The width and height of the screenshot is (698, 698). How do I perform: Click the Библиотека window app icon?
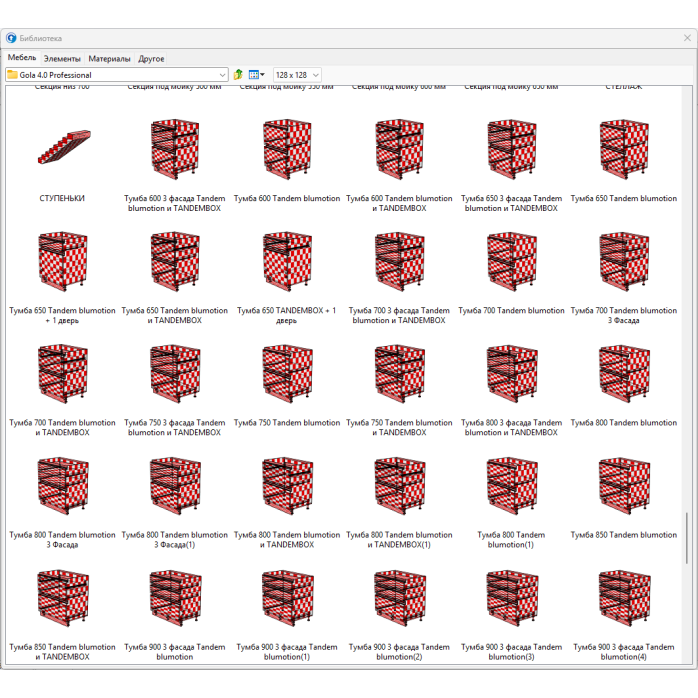11,38
